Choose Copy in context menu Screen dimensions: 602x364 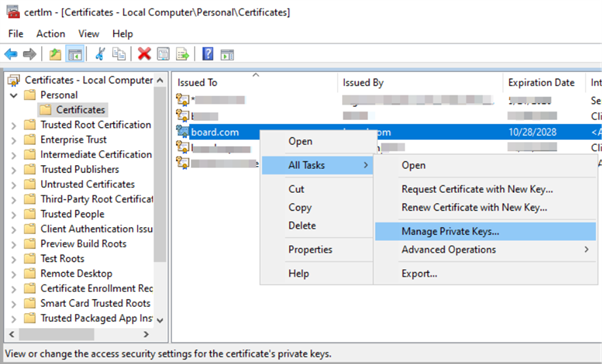point(317,207)
